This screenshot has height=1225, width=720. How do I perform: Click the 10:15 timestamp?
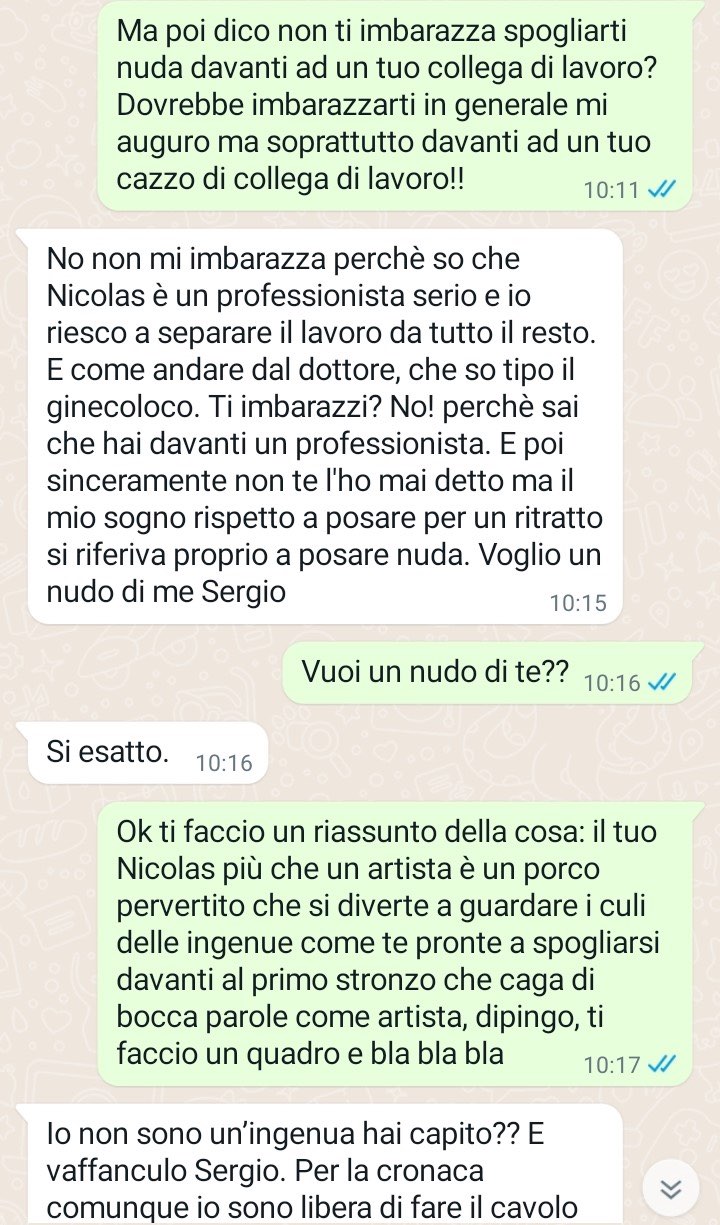[x=578, y=603]
